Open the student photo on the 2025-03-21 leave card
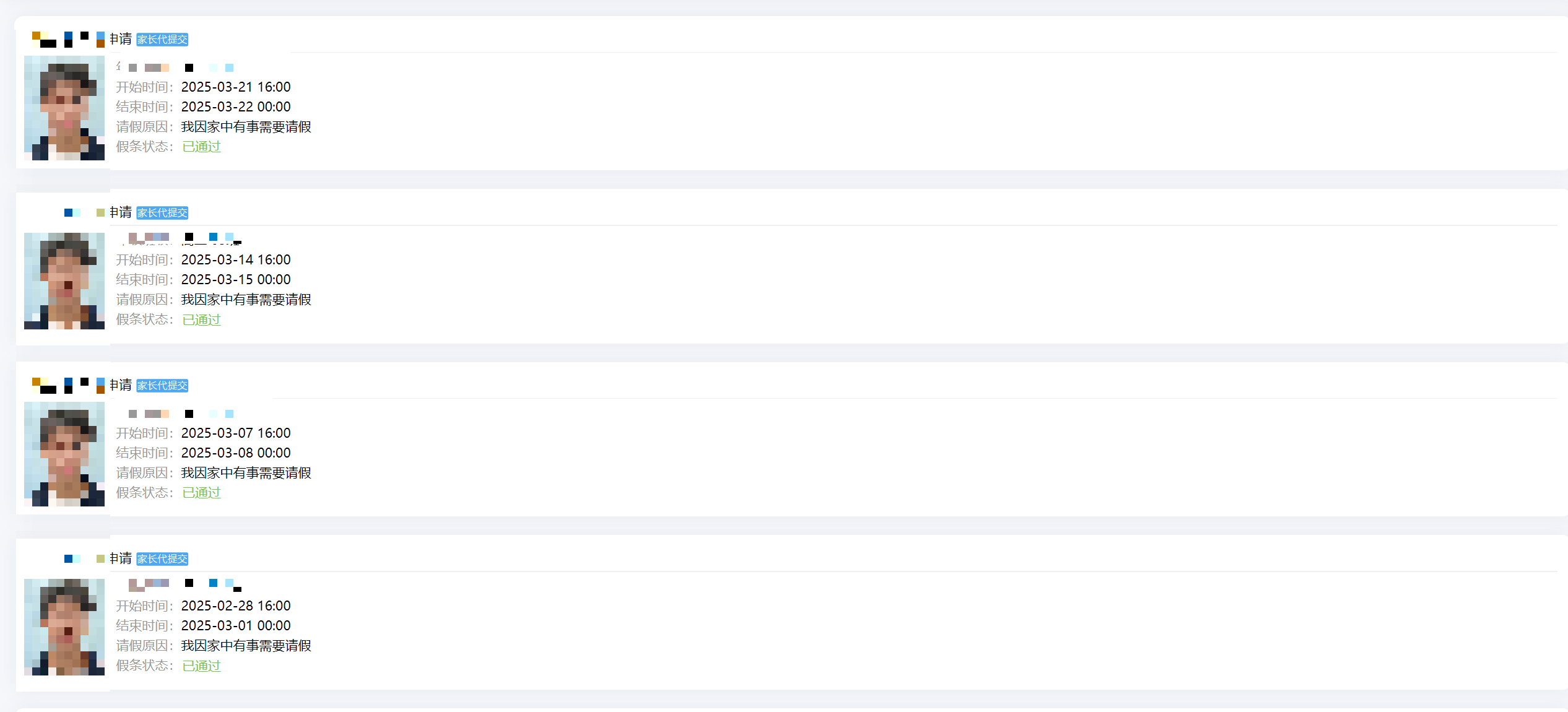This screenshot has width=1568, height=712. pyautogui.click(x=64, y=108)
